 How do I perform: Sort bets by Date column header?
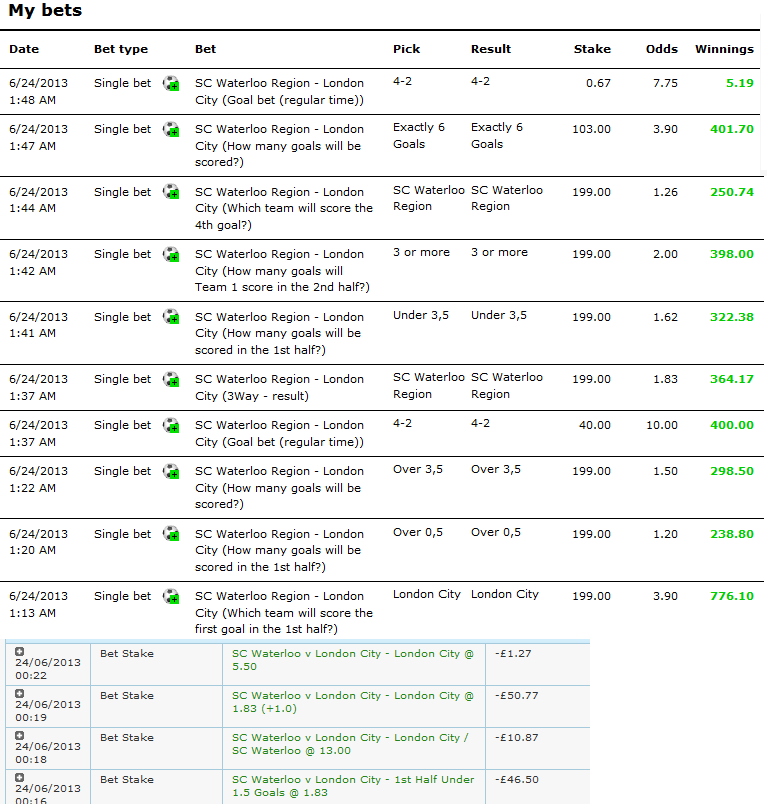[x=24, y=49]
